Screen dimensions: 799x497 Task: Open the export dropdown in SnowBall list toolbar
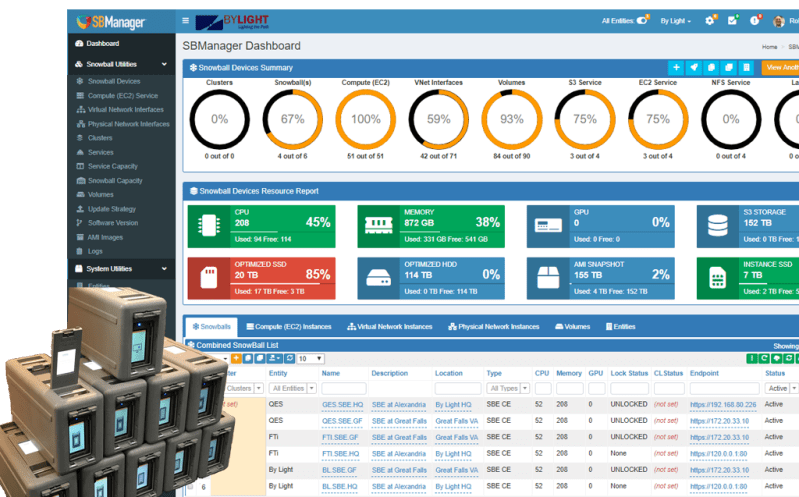tap(275, 358)
